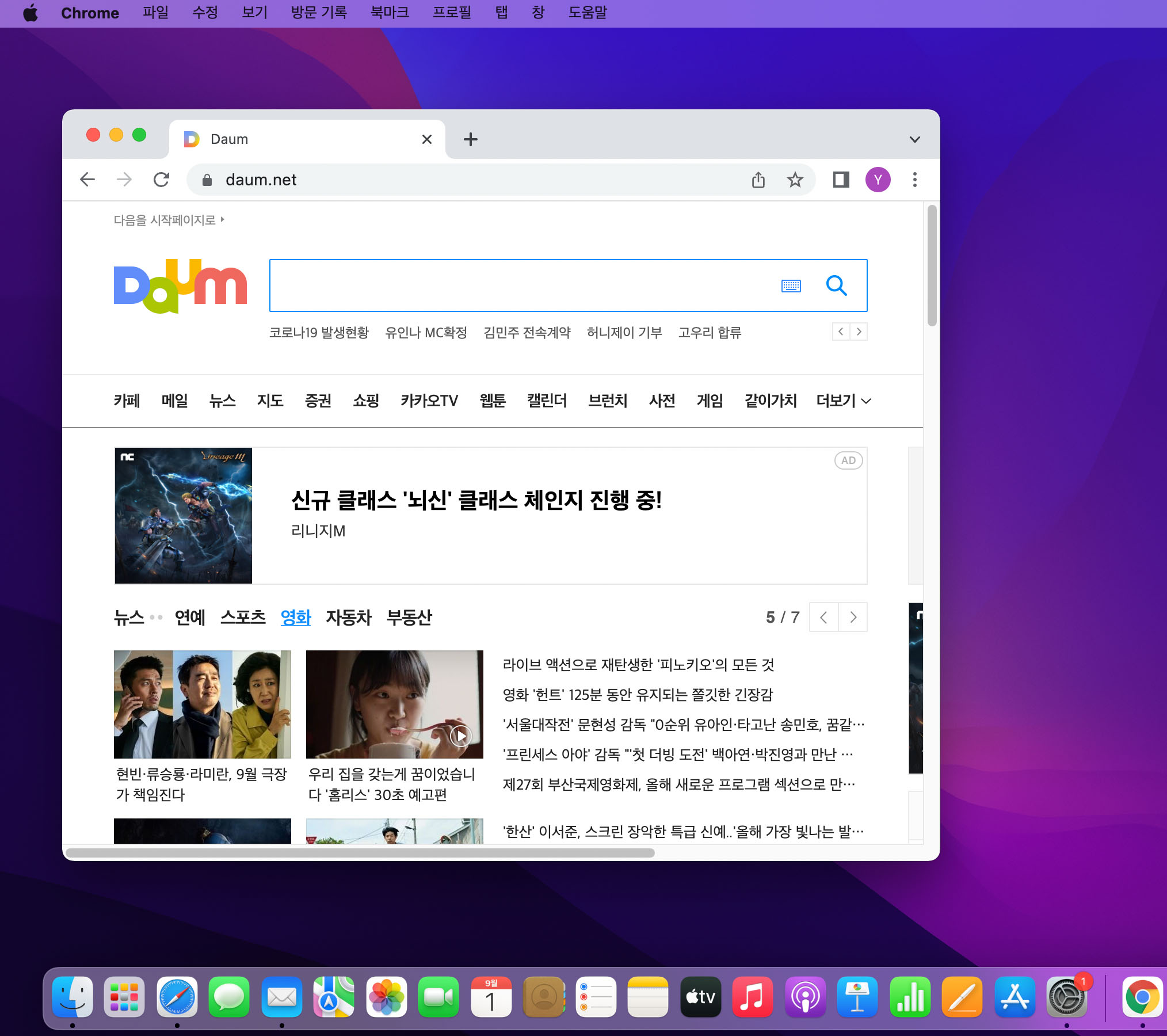Image resolution: width=1167 pixels, height=1036 pixels.
Task: Bookmark this page with the star icon
Action: 795,180
